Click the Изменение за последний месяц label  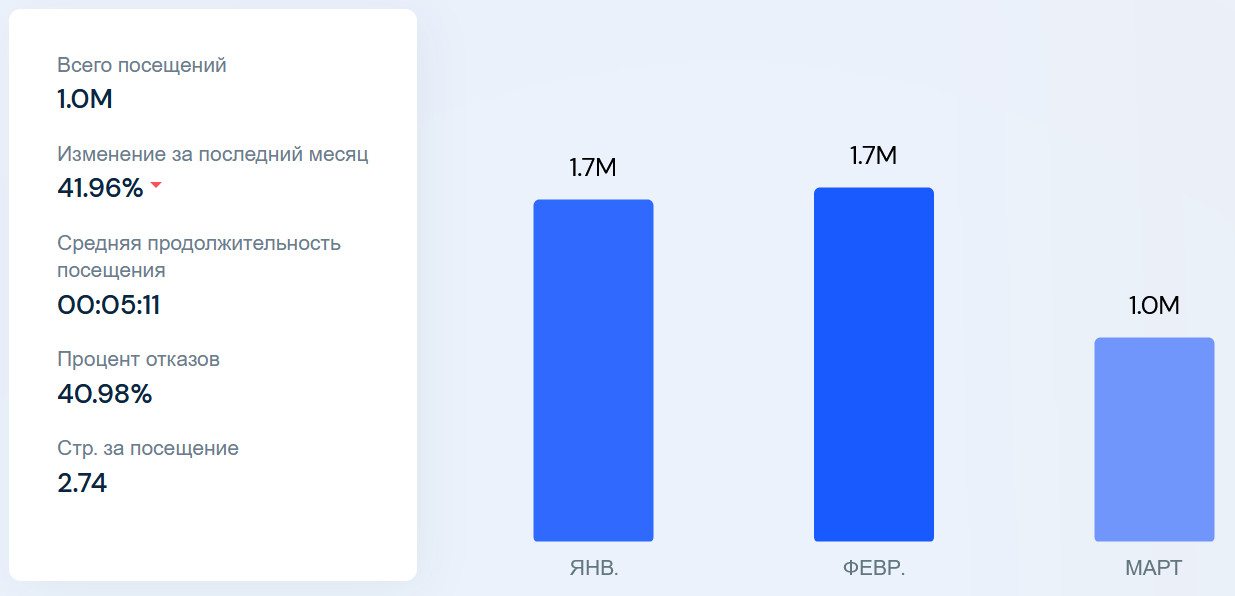point(213,154)
